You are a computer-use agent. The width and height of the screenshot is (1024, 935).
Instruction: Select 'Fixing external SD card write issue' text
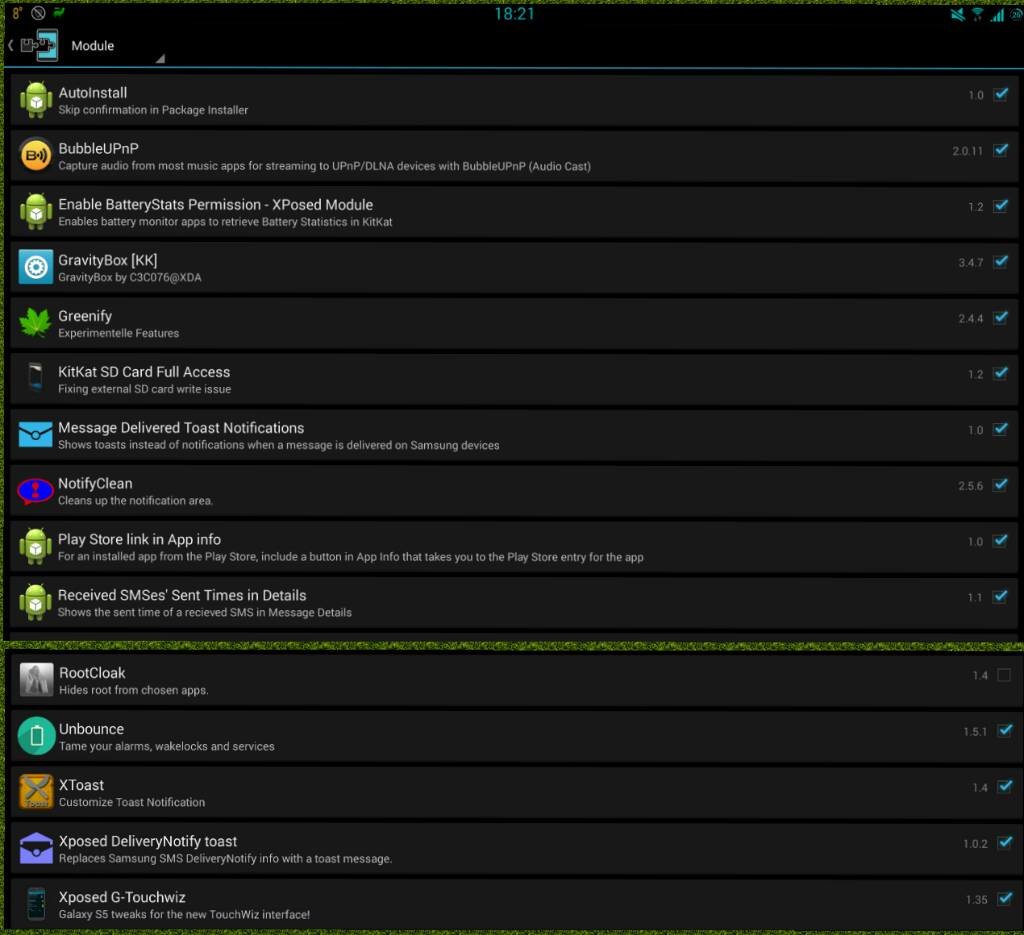tap(144, 389)
